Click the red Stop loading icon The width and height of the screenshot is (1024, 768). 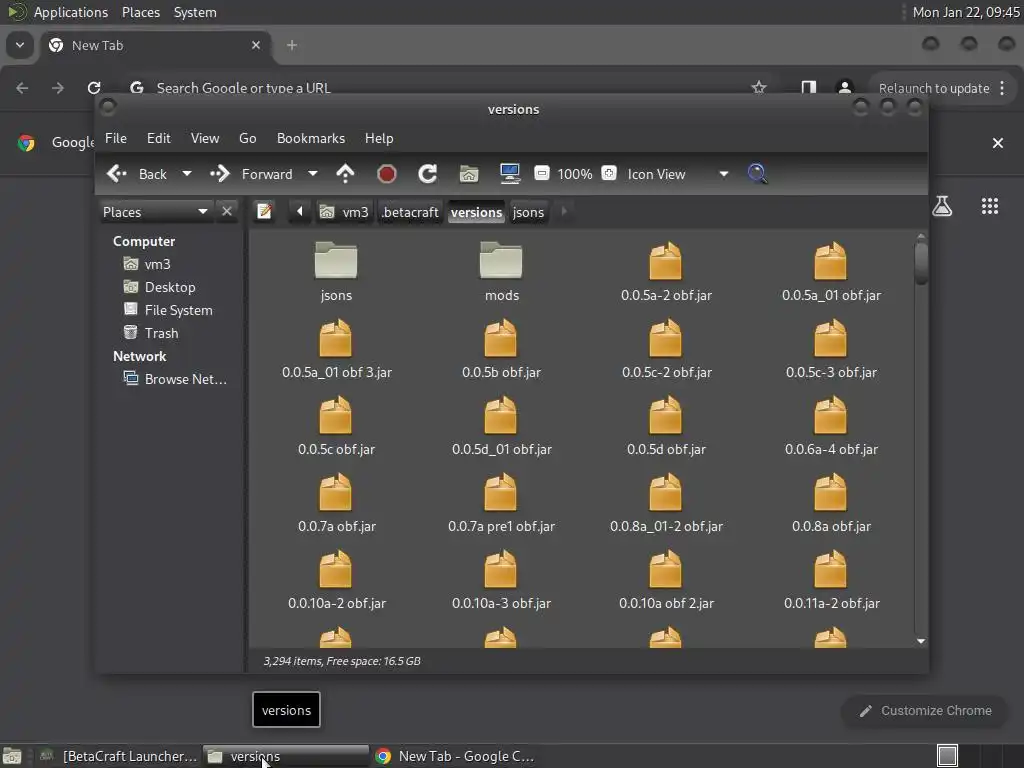(387, 174)
